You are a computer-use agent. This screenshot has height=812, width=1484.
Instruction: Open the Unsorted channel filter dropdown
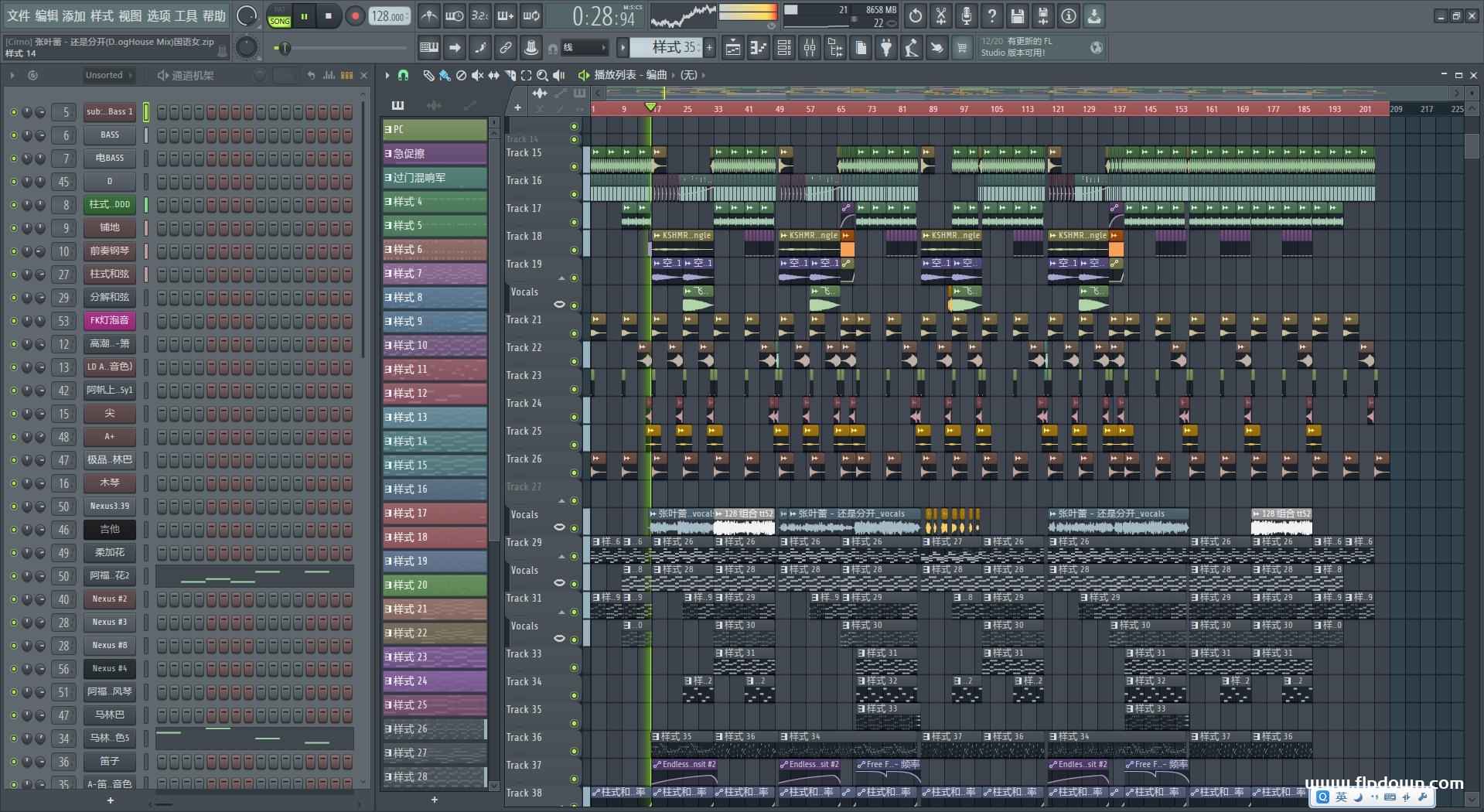(x=108, y=75)
